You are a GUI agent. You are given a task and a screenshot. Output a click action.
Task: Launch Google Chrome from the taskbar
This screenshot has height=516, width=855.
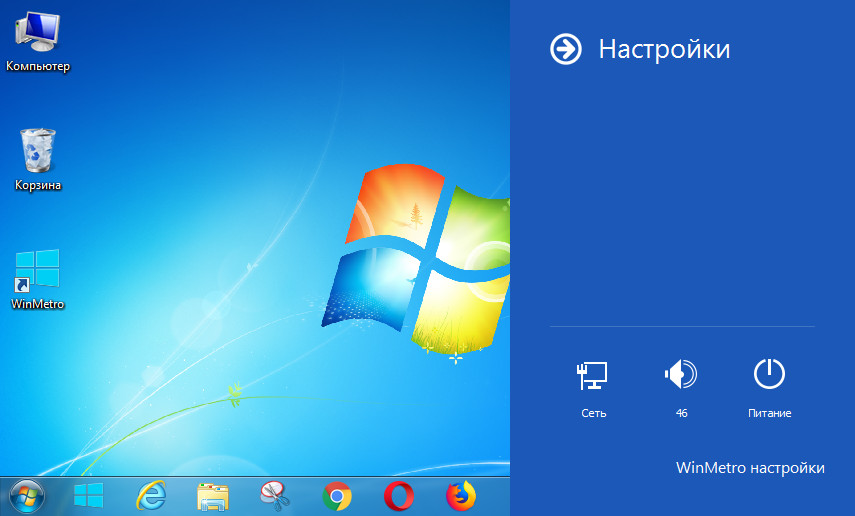click(x=337, y=495)
